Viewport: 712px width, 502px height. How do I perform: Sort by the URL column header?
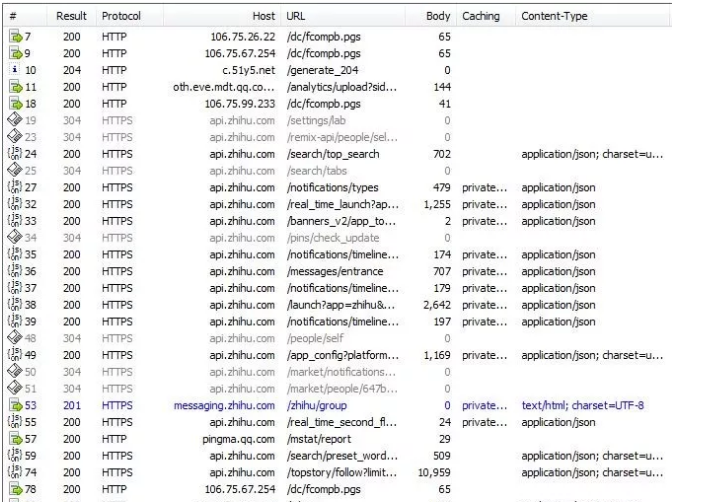[343, 16]
